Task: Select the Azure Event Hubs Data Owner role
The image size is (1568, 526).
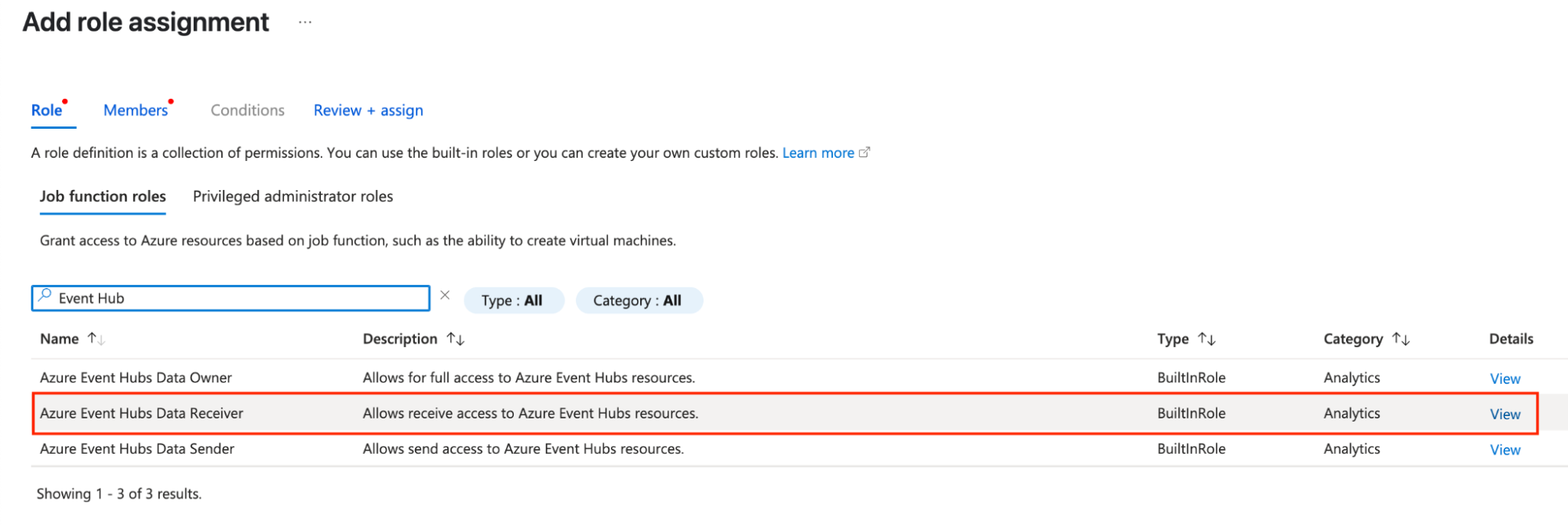Action: [136, 378]
